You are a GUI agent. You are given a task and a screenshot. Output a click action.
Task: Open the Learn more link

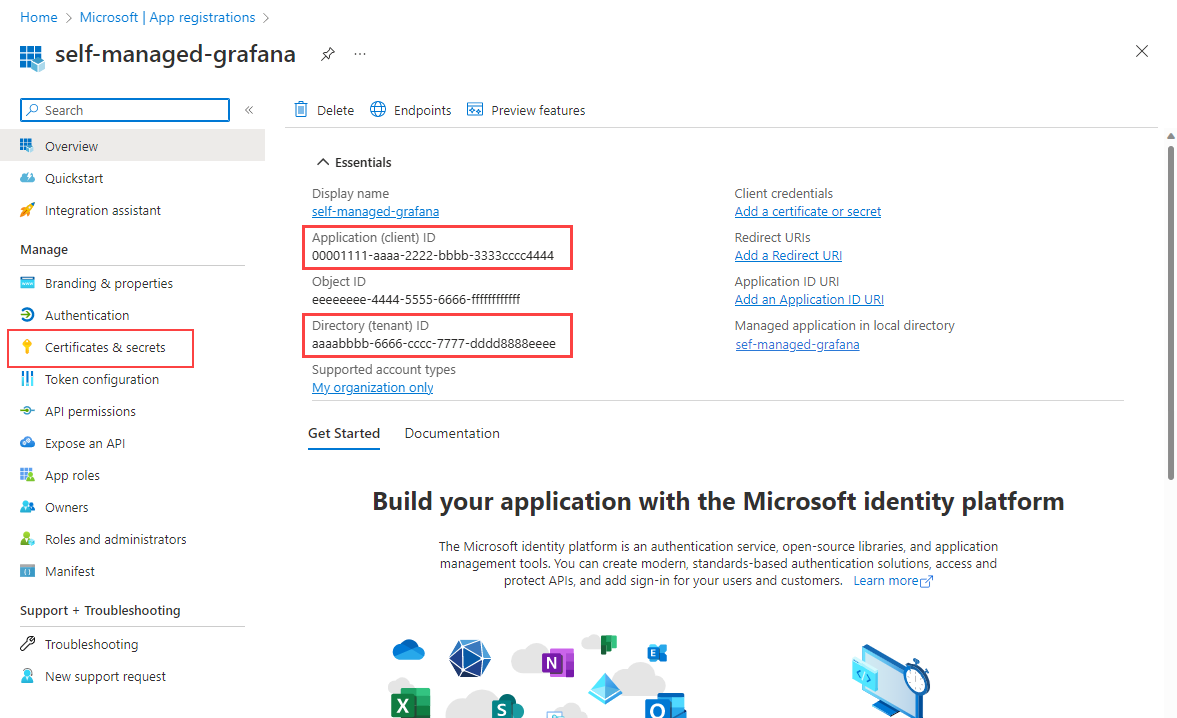(x=893, y=581)
